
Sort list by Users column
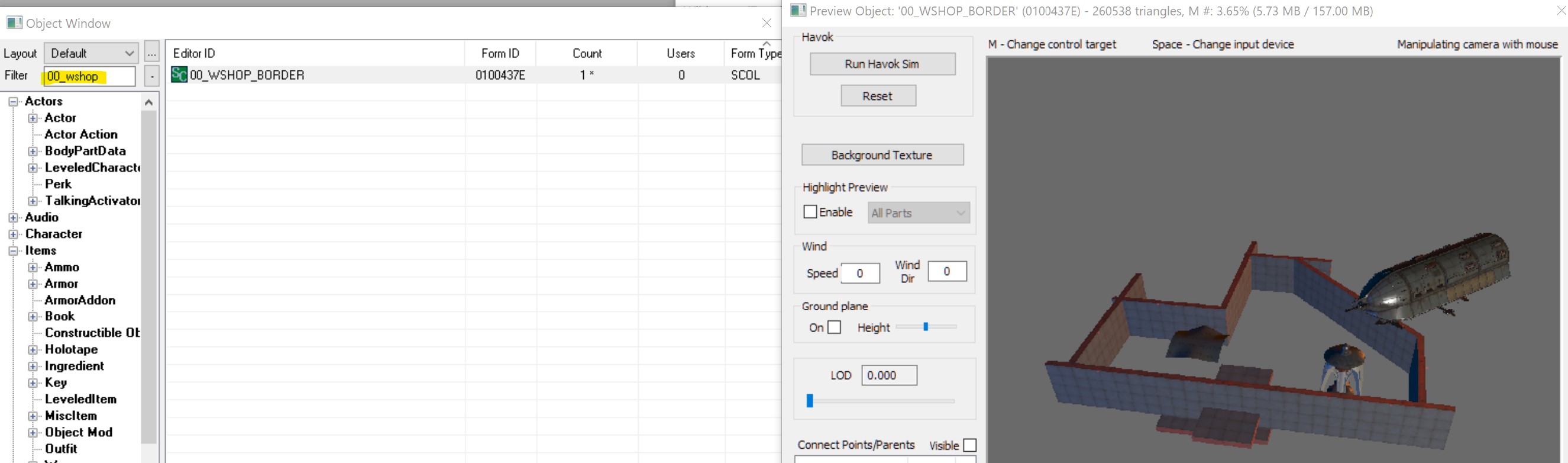(x=681, y=53)
